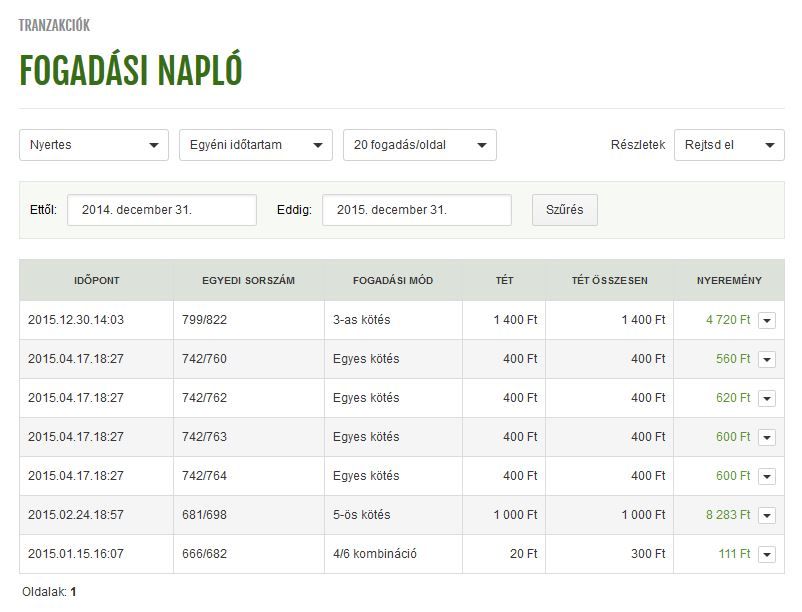Expand details for the 8 283 Ft winning
802x612 pixels.
[767, 515]
